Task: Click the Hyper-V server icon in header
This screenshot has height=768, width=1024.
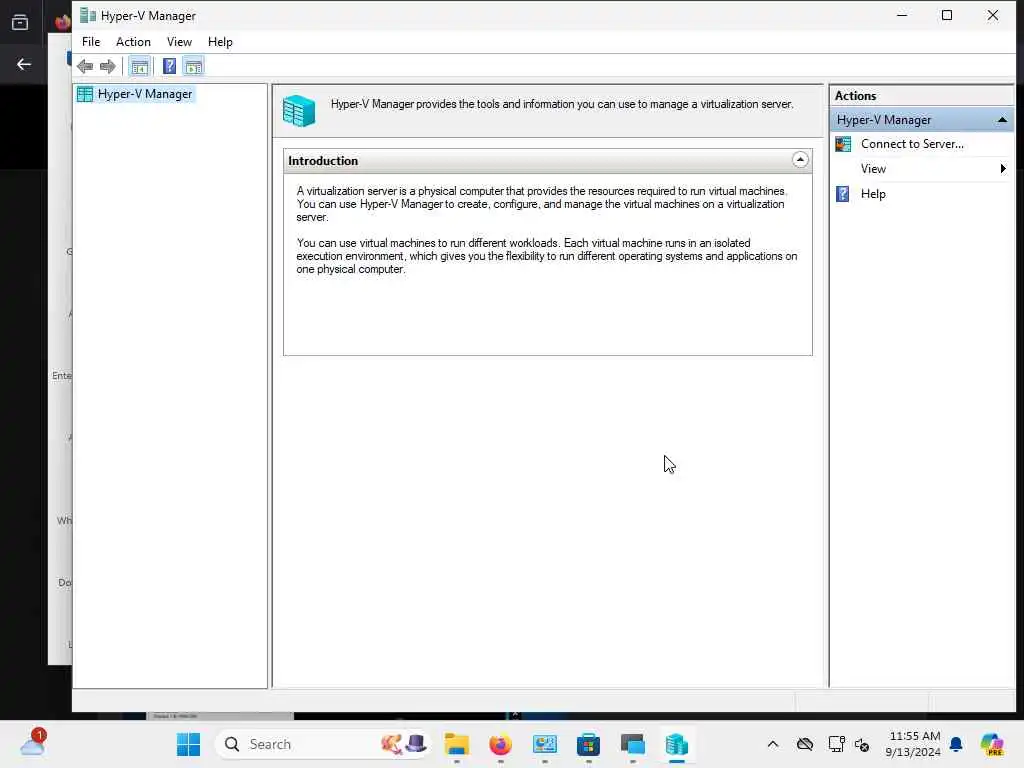Action: pos(299,110)
